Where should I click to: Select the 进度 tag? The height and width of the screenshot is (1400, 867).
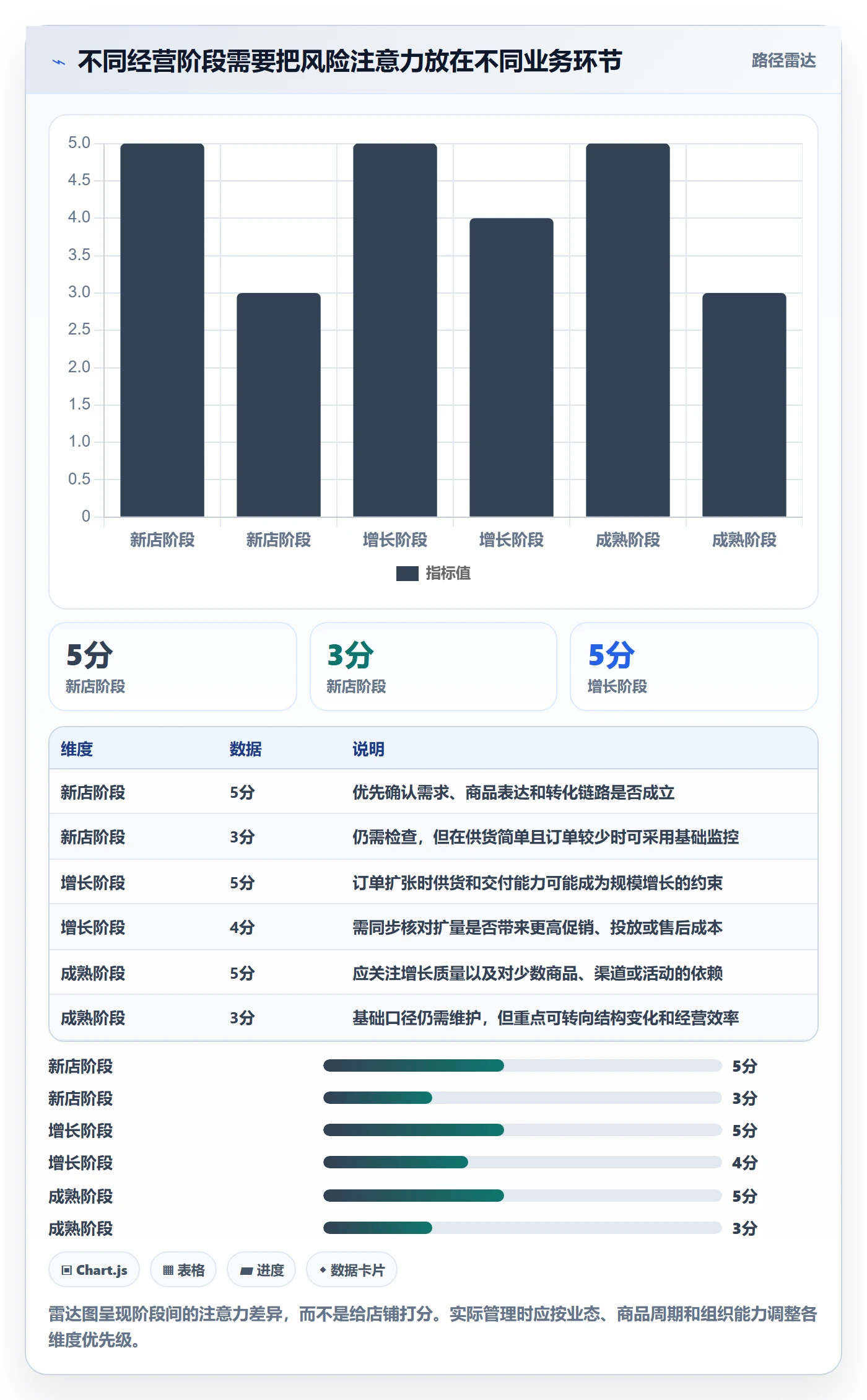[261, 1270]
